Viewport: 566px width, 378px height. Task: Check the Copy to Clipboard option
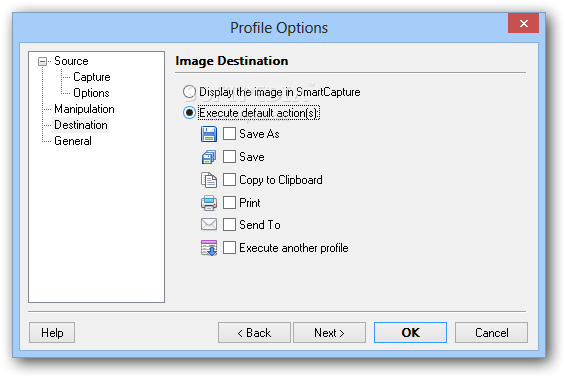click(x=229, y=179)
